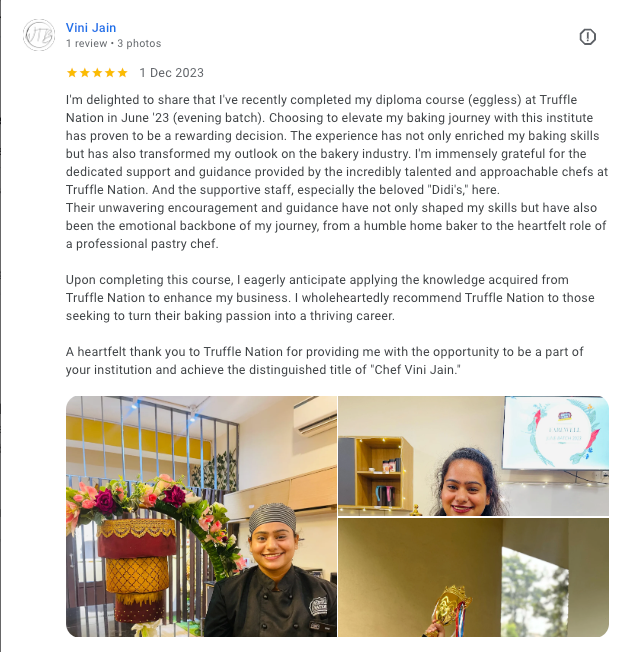Open the golden trophy photo

point(473,578)
